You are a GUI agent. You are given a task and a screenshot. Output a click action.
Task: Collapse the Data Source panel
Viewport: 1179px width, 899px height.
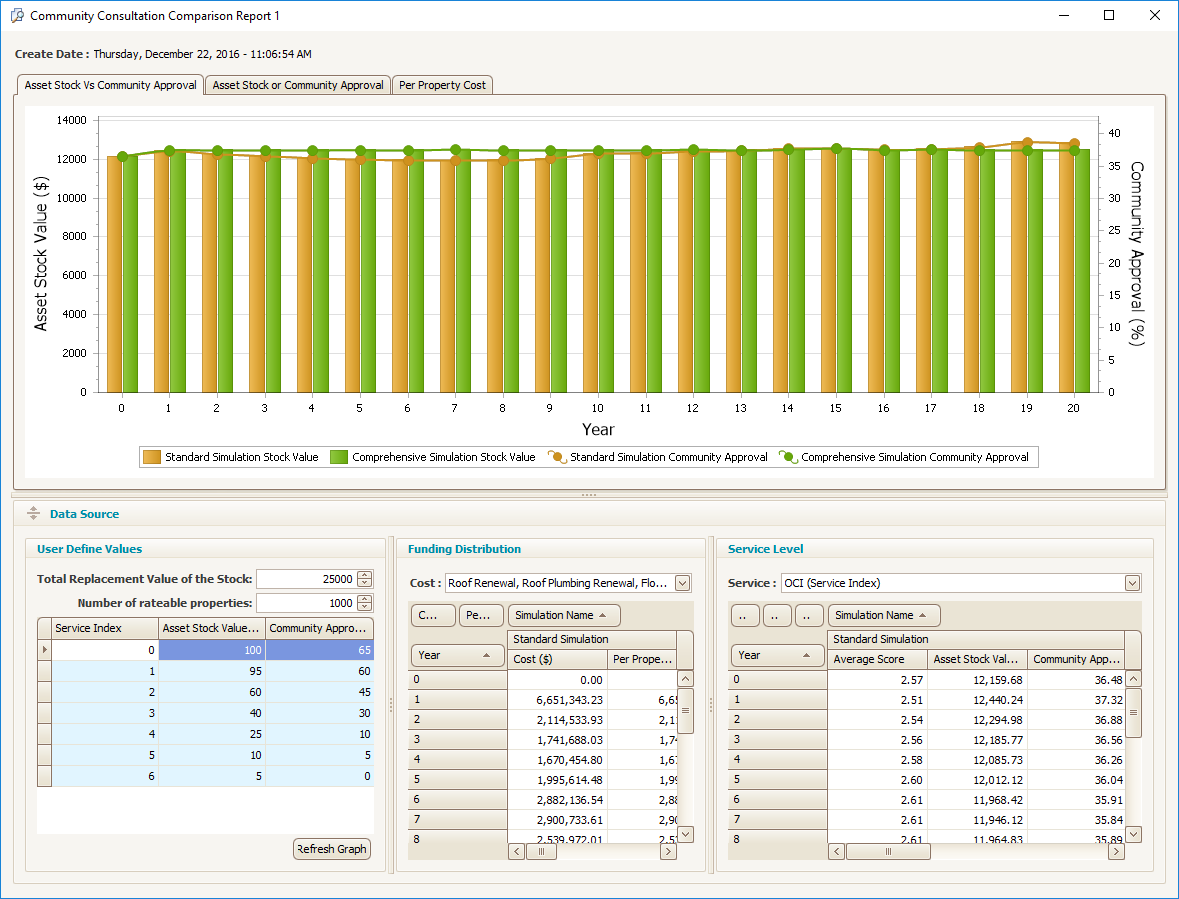tap(33, 514)
